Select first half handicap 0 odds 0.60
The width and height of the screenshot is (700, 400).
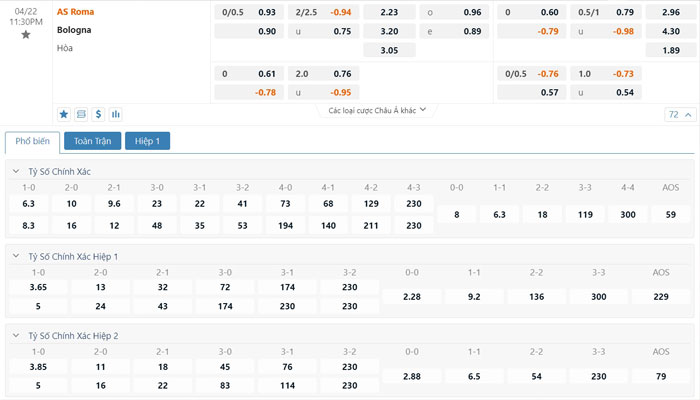(532, 12)
